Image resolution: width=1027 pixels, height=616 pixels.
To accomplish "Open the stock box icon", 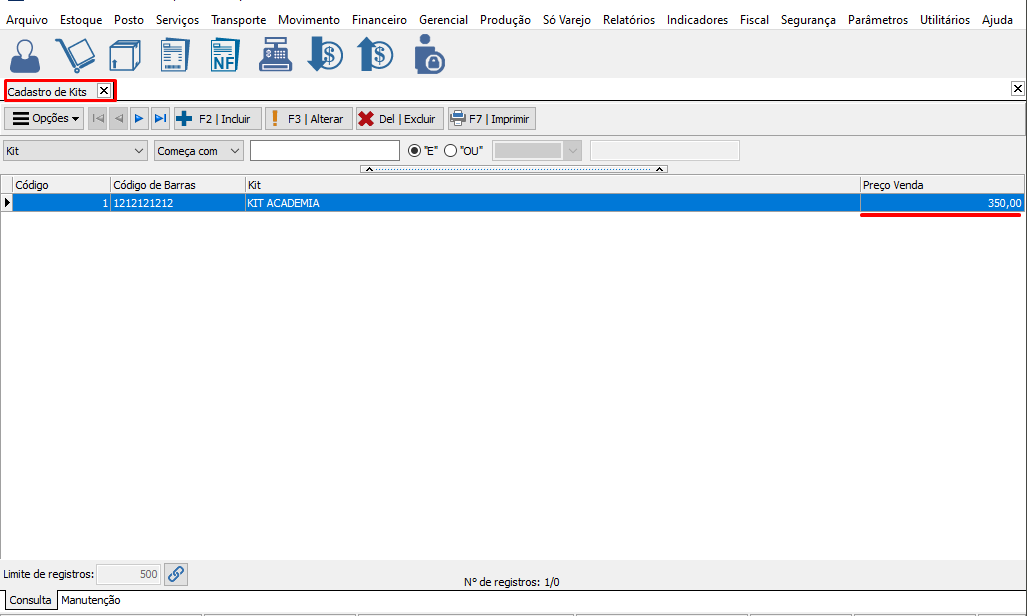I will pyautogui.click(x=125, y=54).
